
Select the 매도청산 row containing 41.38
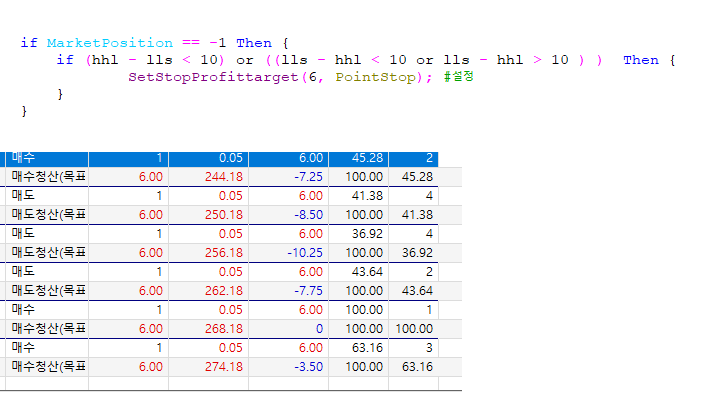pyautogui.click(x=47, y=215)
